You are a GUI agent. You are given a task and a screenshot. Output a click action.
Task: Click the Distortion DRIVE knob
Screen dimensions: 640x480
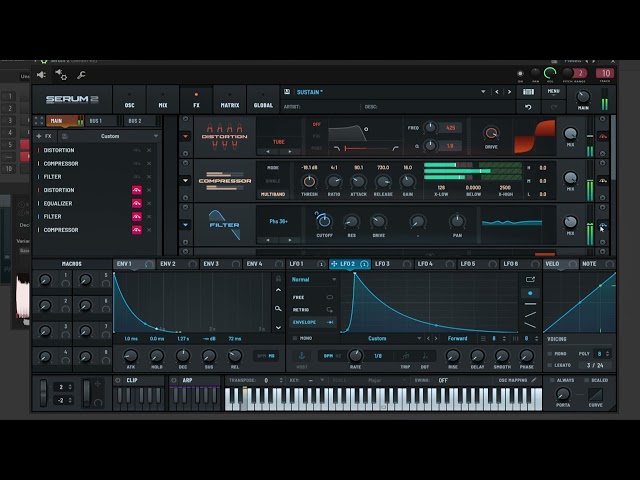491,133
